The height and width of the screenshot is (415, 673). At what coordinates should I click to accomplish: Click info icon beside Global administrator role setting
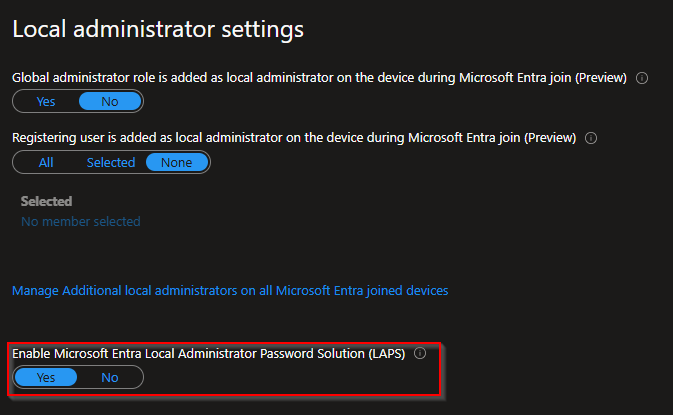pos(642,78)
